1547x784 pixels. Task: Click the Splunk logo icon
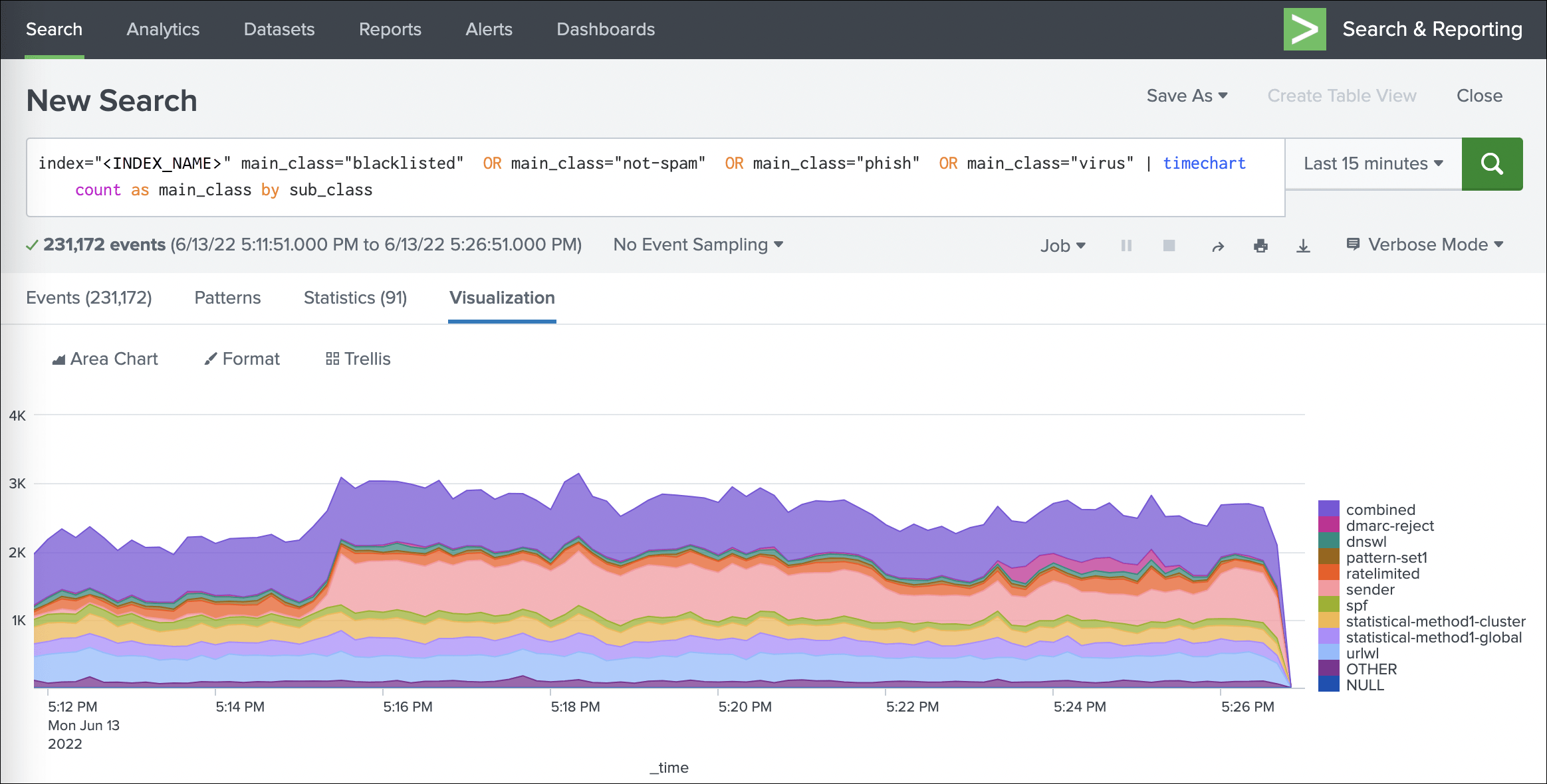pos(1304,29)
